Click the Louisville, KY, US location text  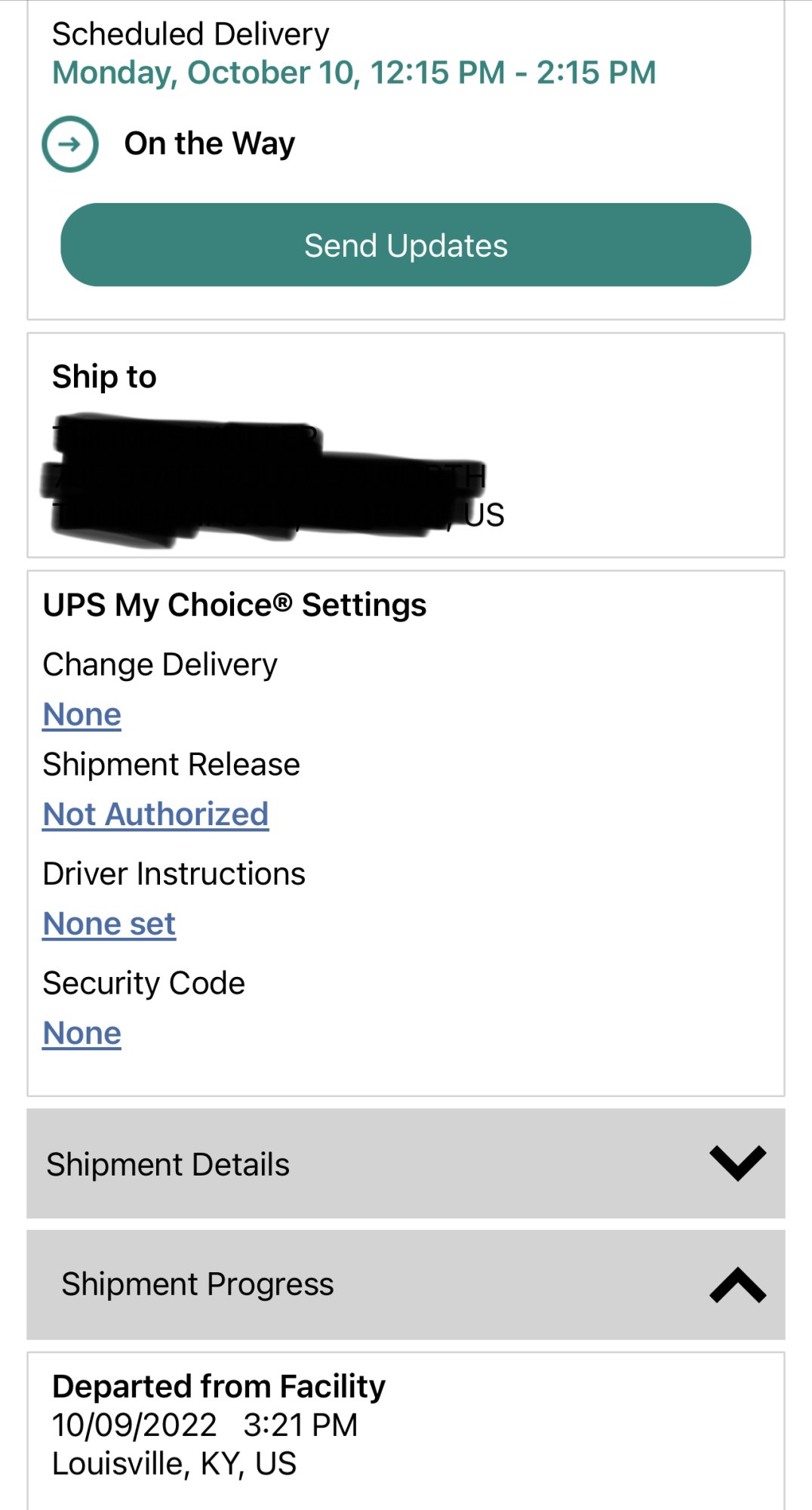(x=174, y=1464)
